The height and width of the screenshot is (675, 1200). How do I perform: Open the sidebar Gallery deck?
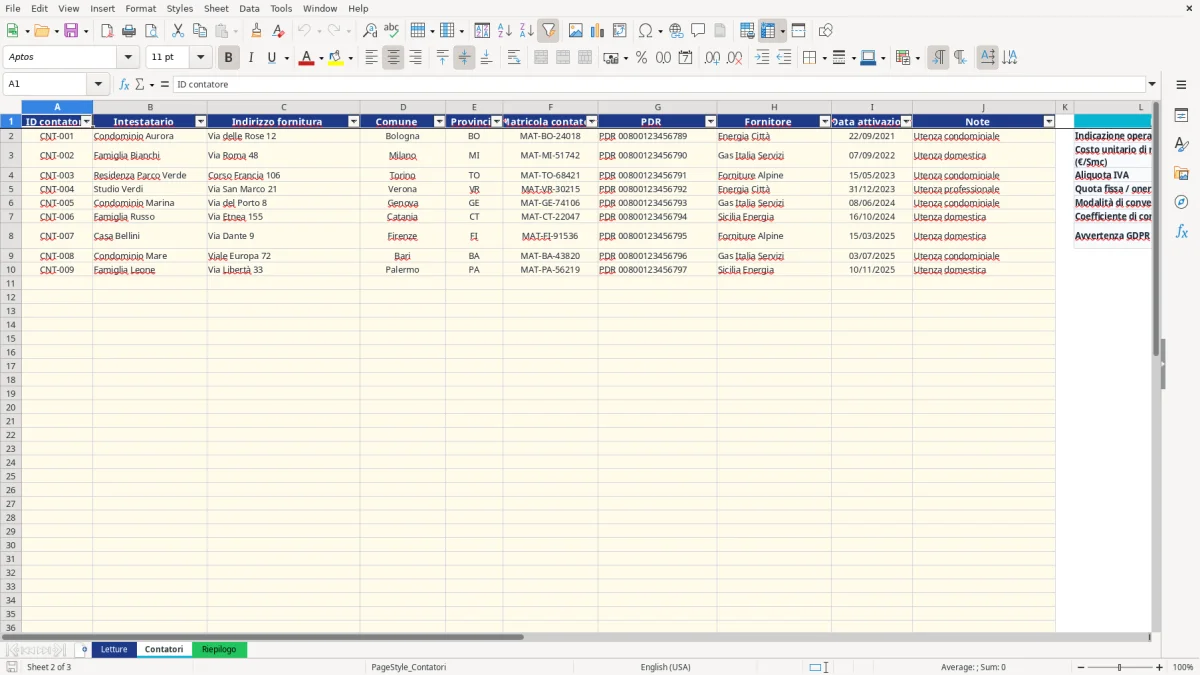(1181, 173)
